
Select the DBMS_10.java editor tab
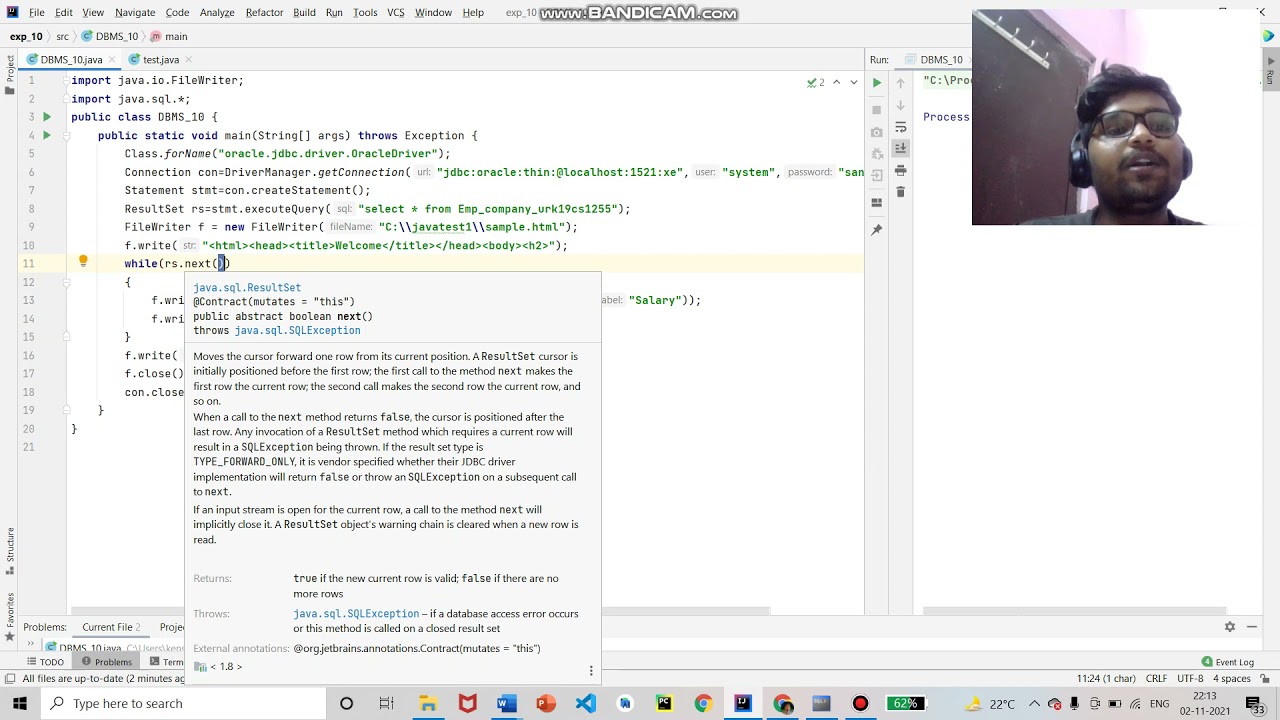71,60
